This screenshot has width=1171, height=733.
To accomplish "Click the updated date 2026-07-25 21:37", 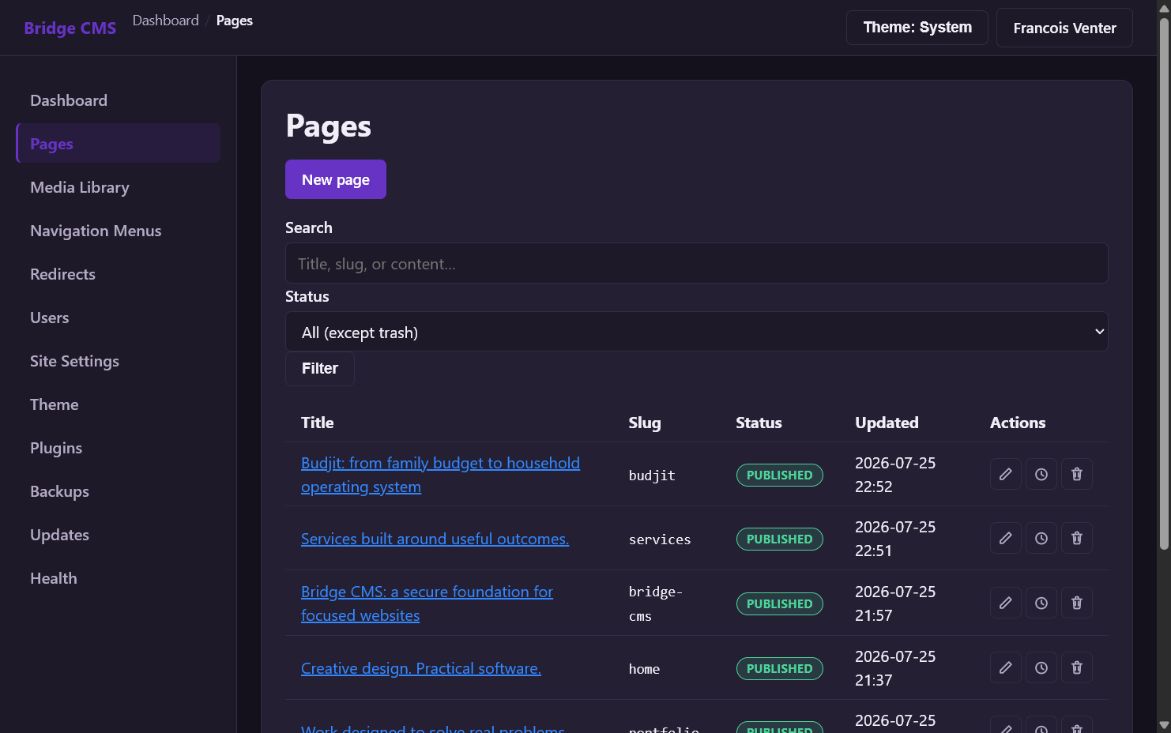I will click(x=895, y=667).
